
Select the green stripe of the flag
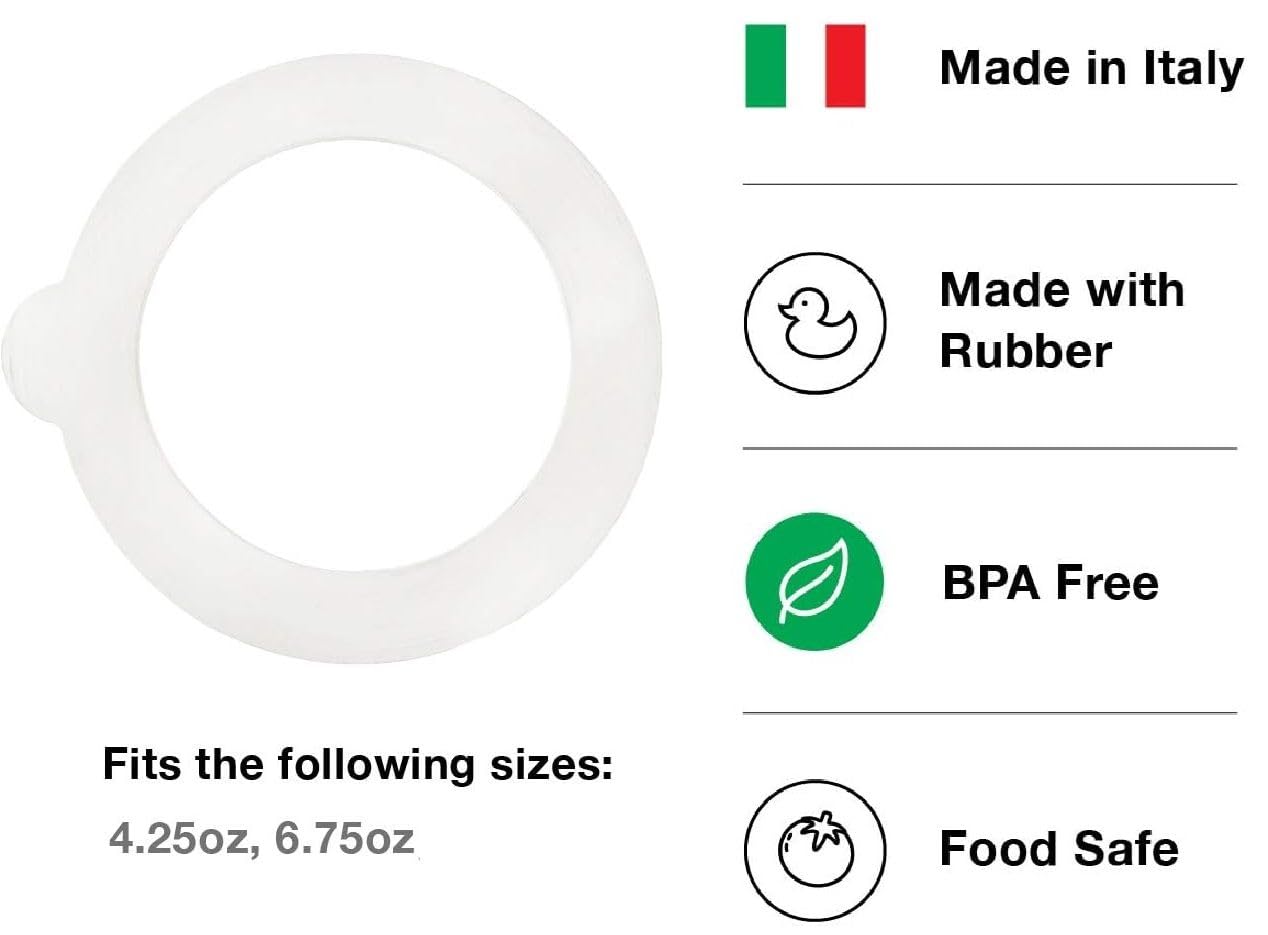click(x=765, y=67)
